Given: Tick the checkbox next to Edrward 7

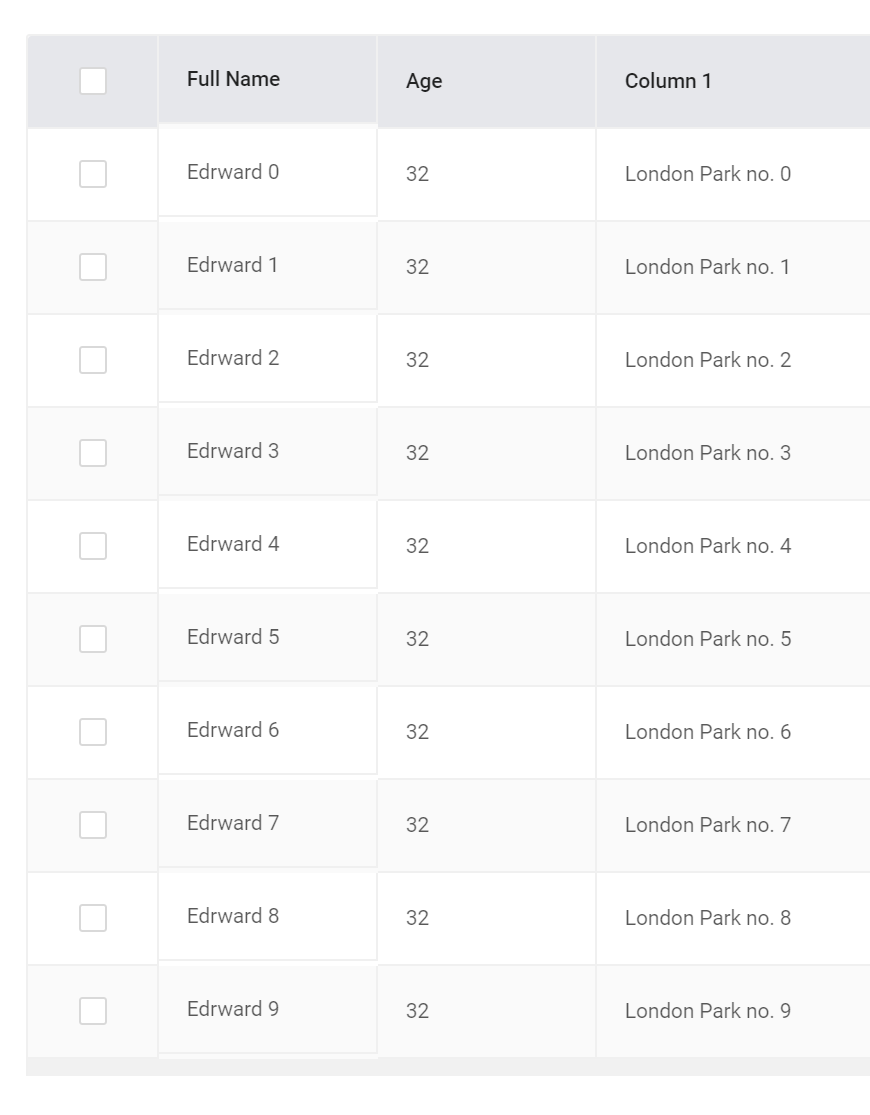Looking at the screenshot, I should point(91,824).
